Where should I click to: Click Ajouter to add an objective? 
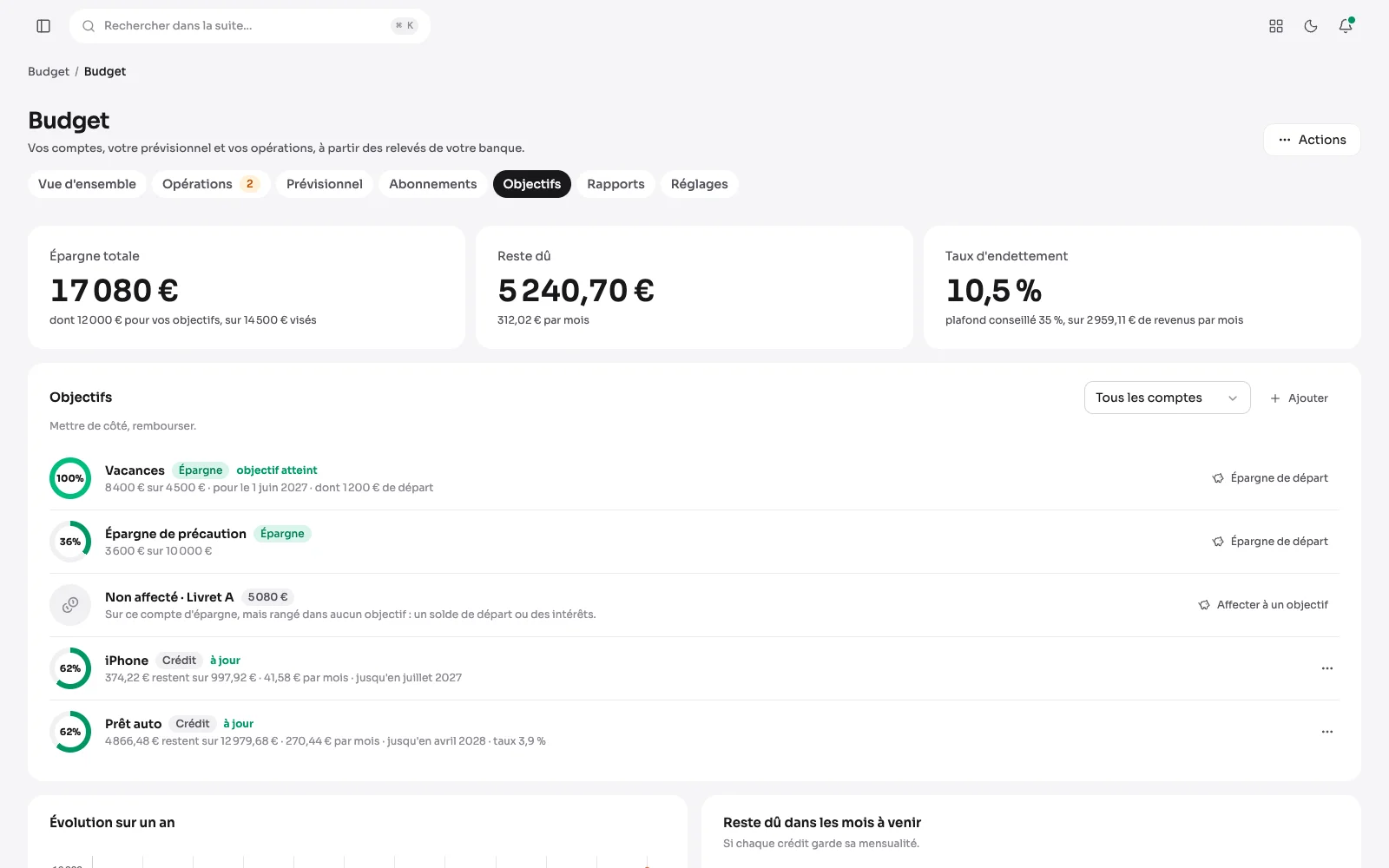pyautogui.click(x=1299, y=398)
